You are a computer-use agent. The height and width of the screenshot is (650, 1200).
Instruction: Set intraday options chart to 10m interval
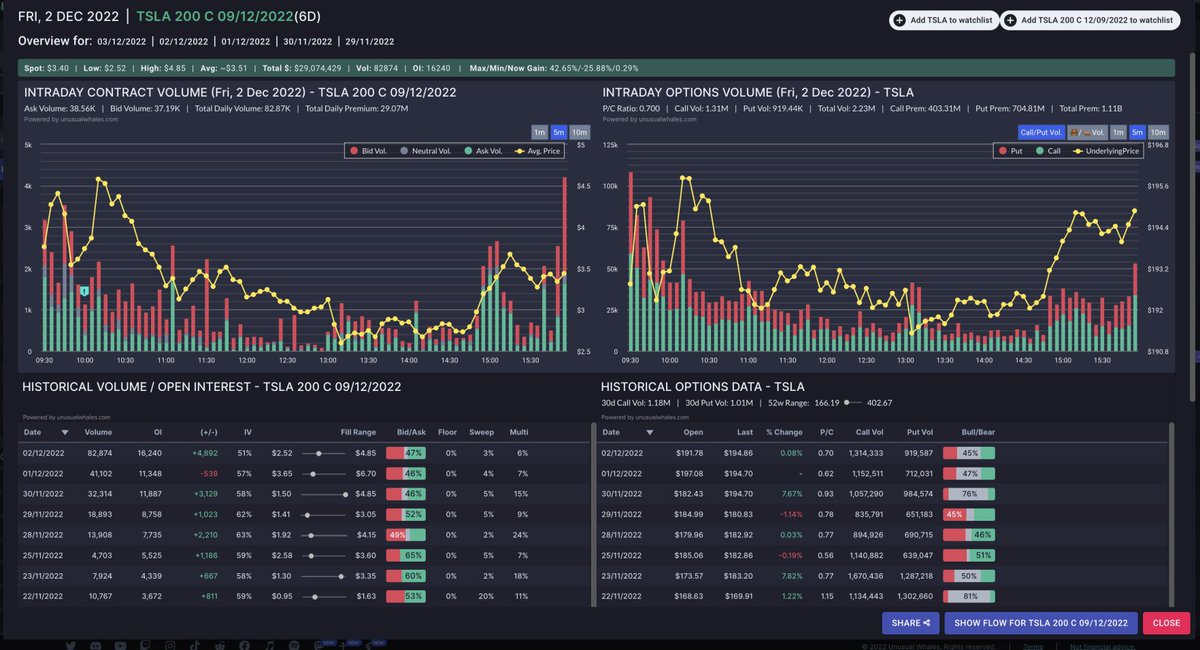pyautogui.click(x=1158, y=132)
